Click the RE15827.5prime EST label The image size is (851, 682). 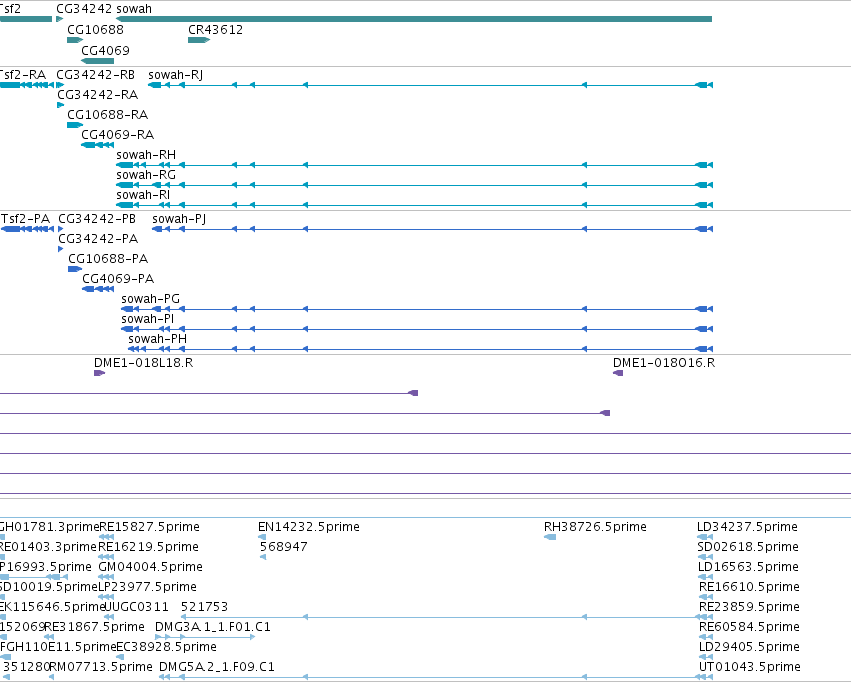click(x=149, y=527)
